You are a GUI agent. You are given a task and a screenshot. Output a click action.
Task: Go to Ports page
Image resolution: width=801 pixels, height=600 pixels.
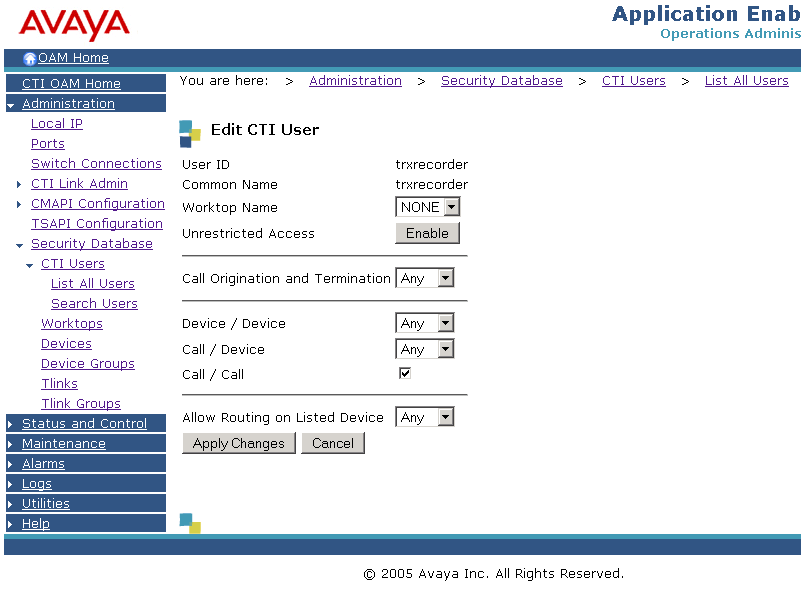point(48,143)
